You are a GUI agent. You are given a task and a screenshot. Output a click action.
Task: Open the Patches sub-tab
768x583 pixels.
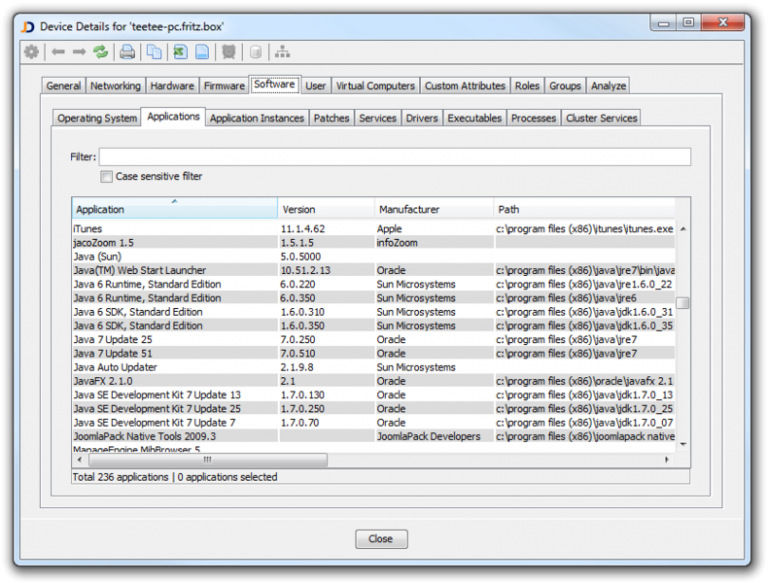tap(331, 118)
